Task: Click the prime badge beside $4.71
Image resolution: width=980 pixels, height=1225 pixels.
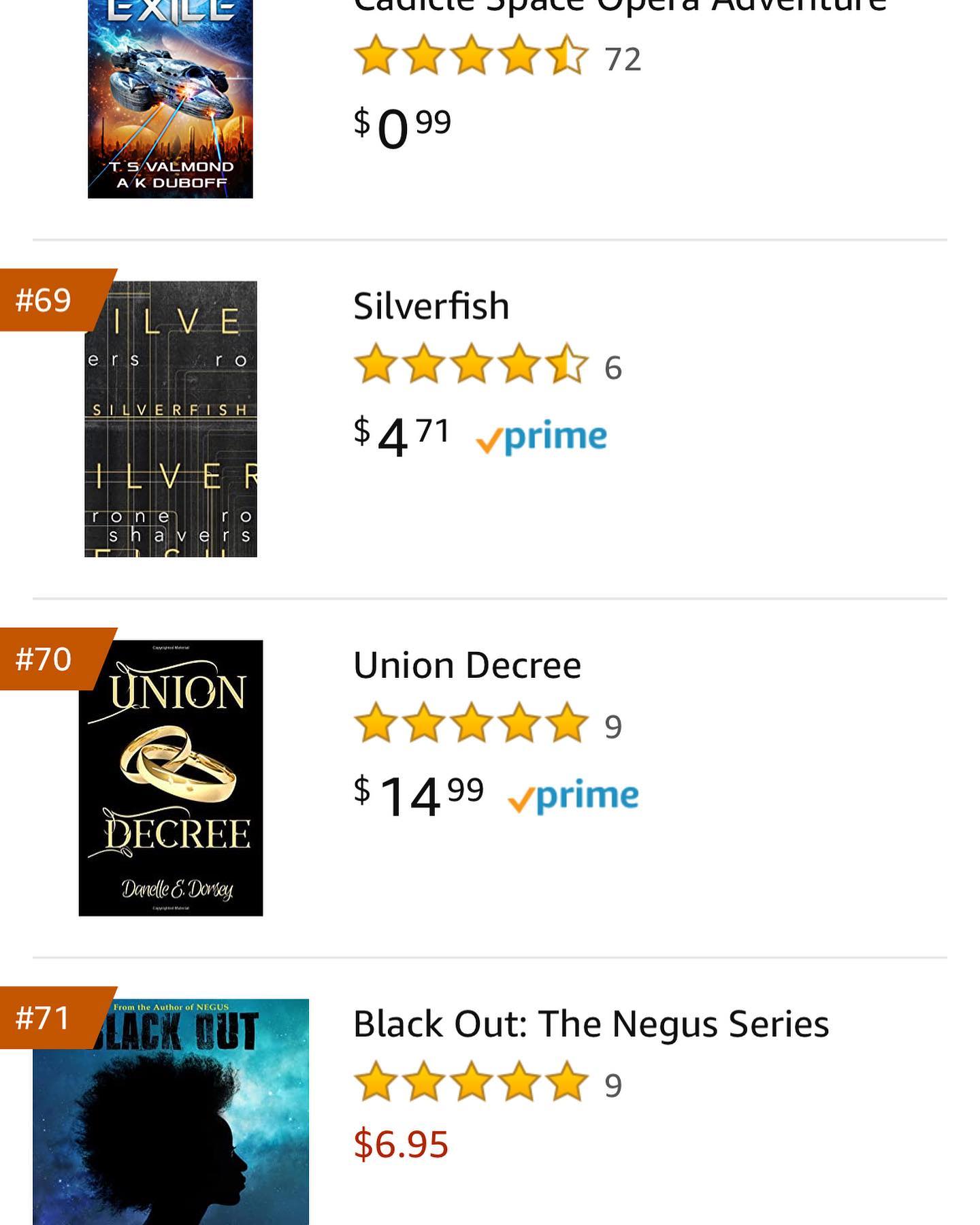Action: [x=542, y=437]
